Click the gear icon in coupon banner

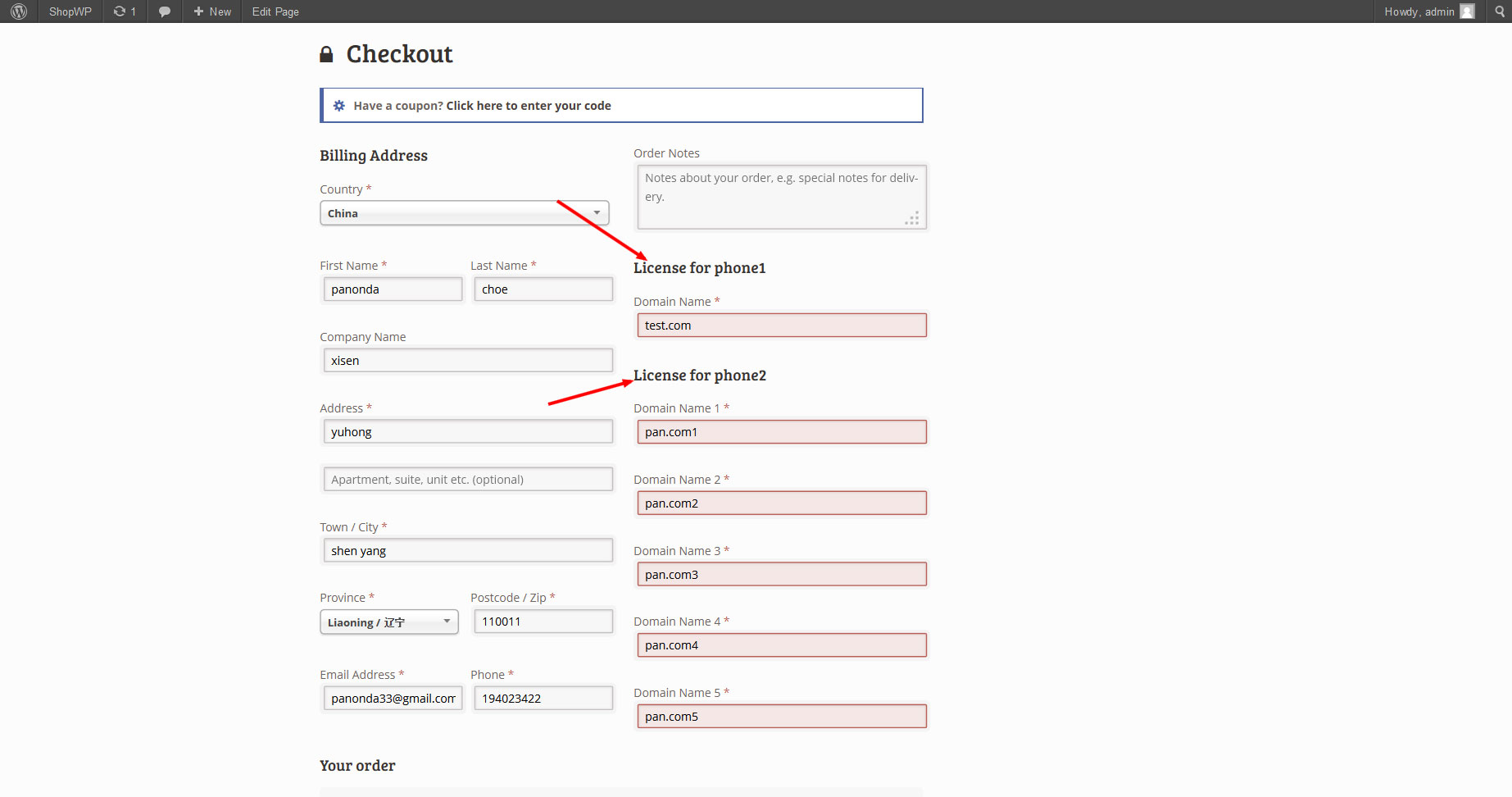tap(338, 105)
